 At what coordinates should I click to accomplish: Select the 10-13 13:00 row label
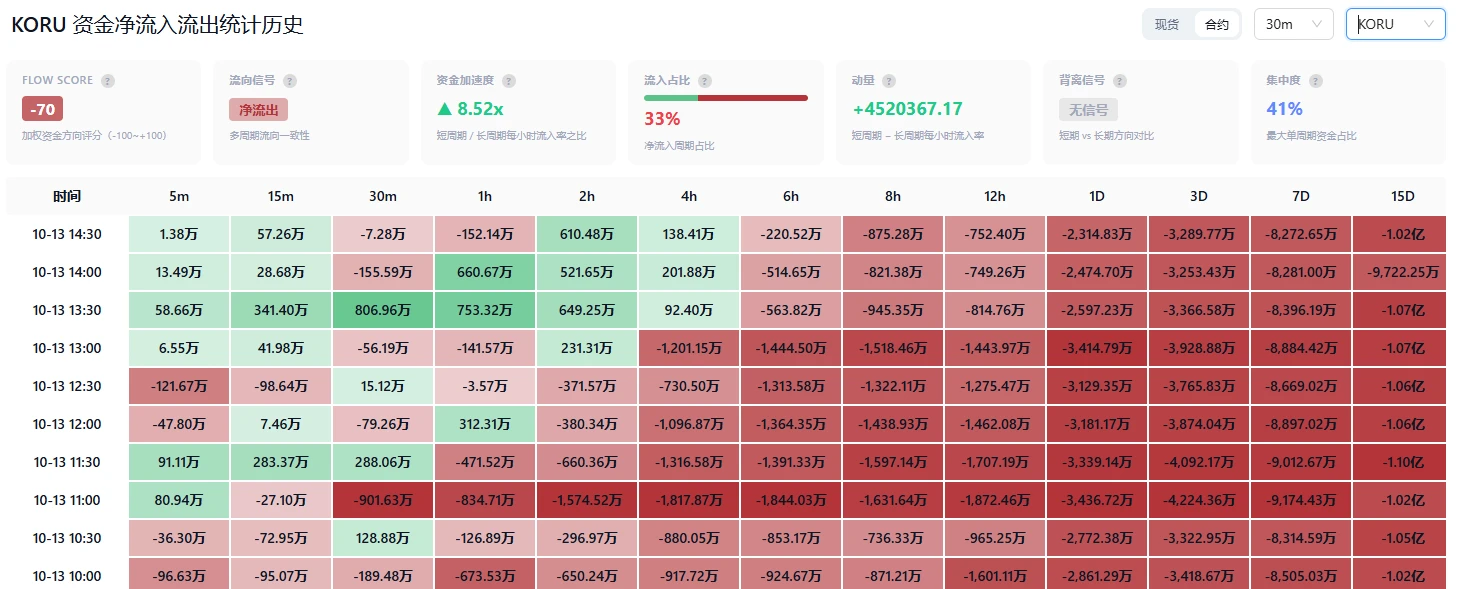(x=67, y=348)
